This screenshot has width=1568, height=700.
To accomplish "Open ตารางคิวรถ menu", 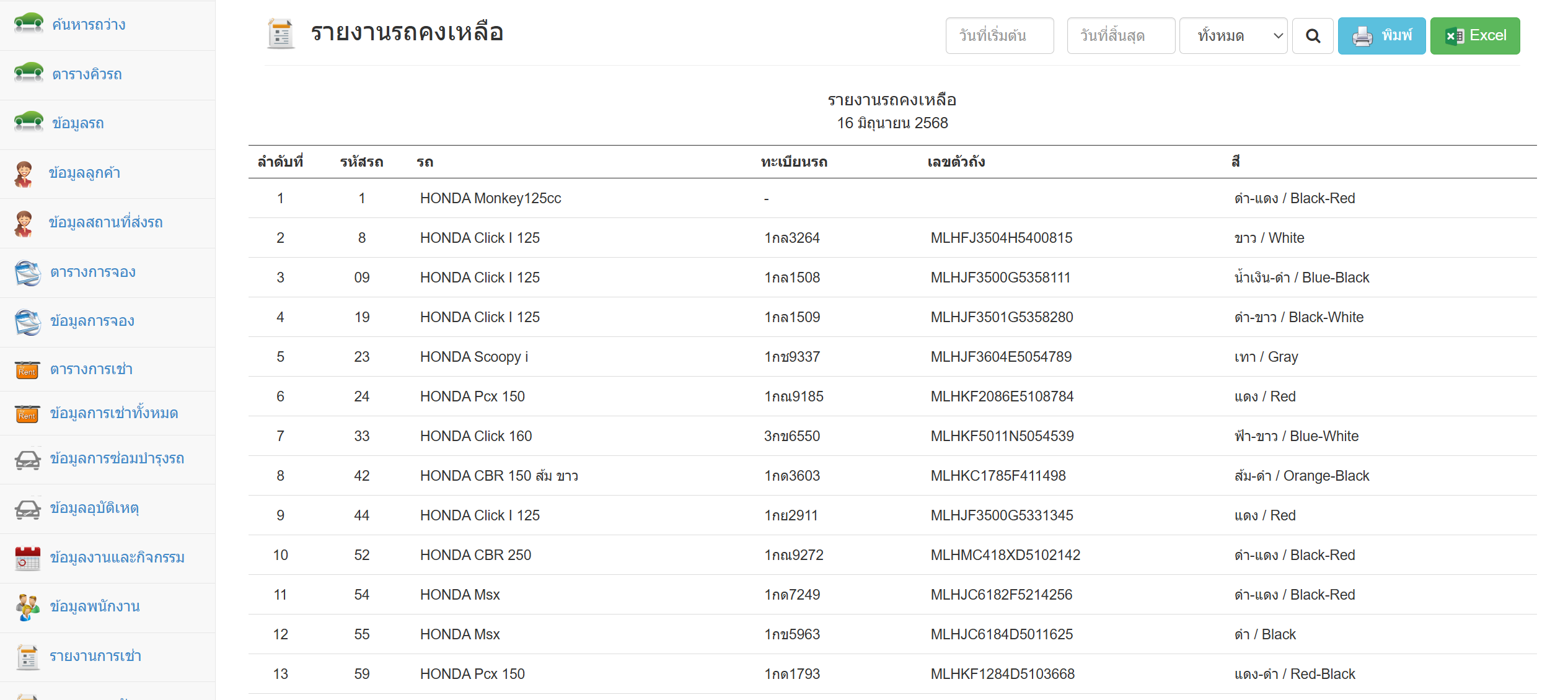I will [x=87, y=74].
